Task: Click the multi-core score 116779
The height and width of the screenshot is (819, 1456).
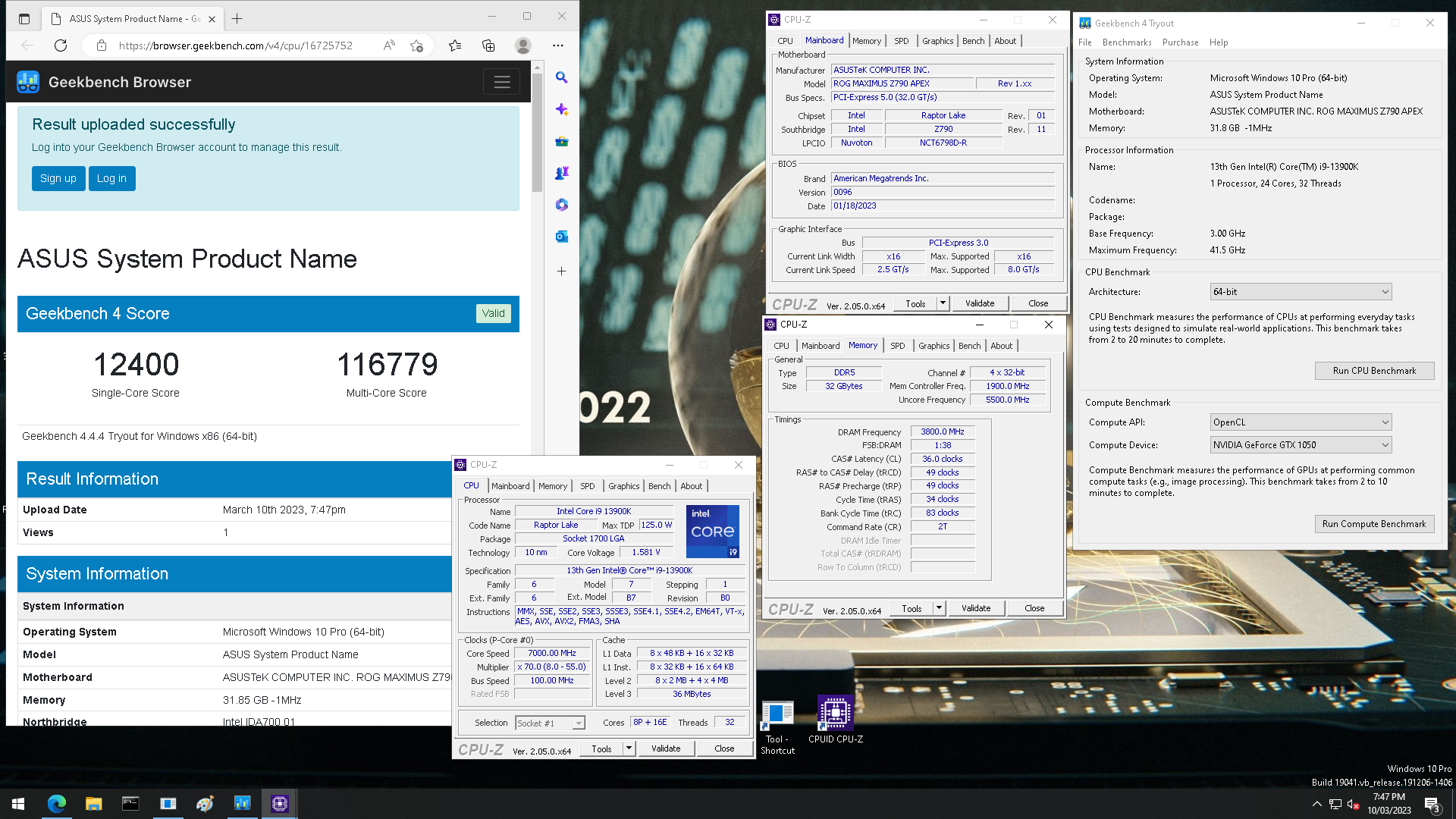Action: pyautogui.click(x=387, y=365)
